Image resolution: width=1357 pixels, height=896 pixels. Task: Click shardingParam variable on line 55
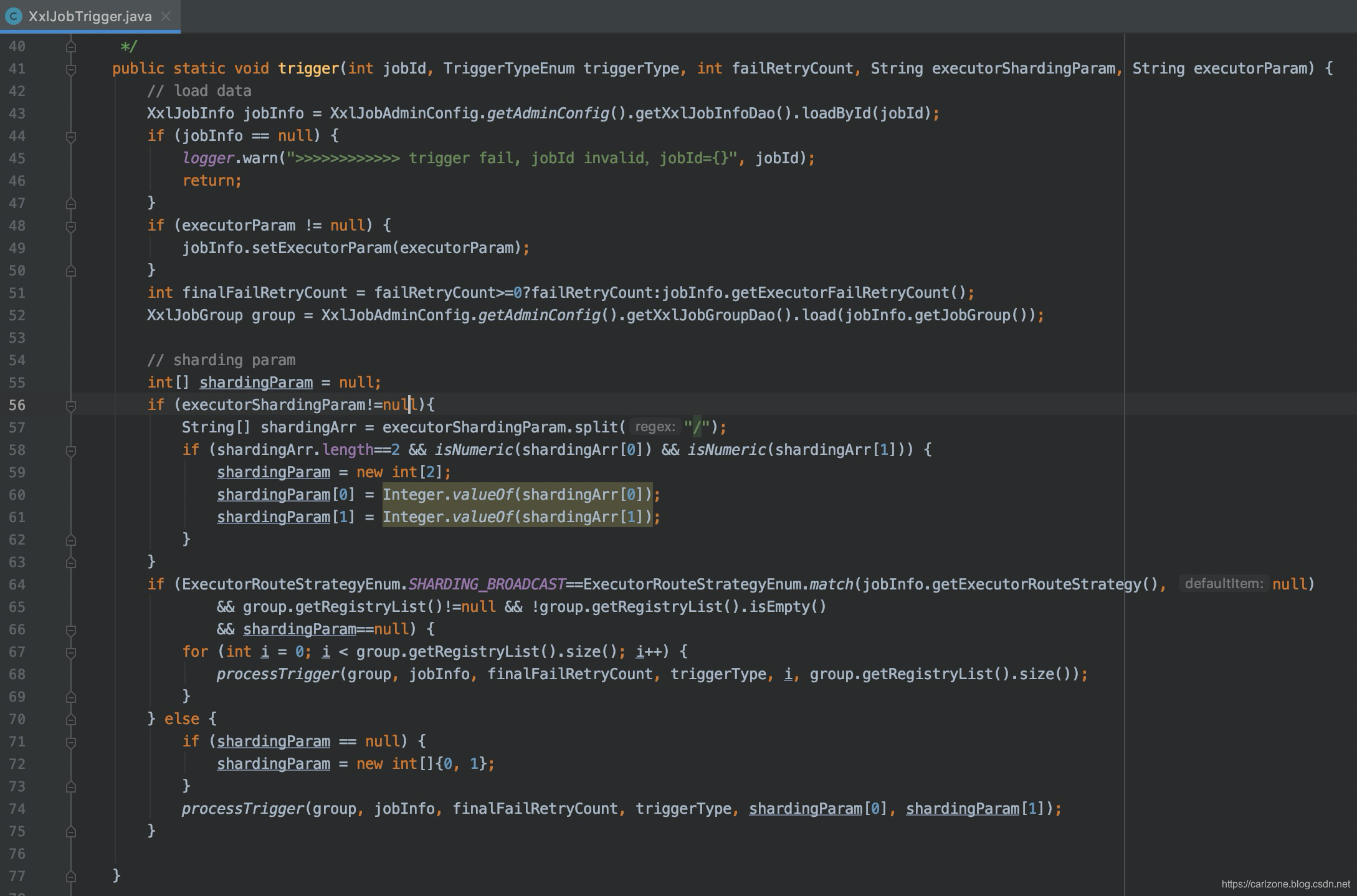coord(256,383)
